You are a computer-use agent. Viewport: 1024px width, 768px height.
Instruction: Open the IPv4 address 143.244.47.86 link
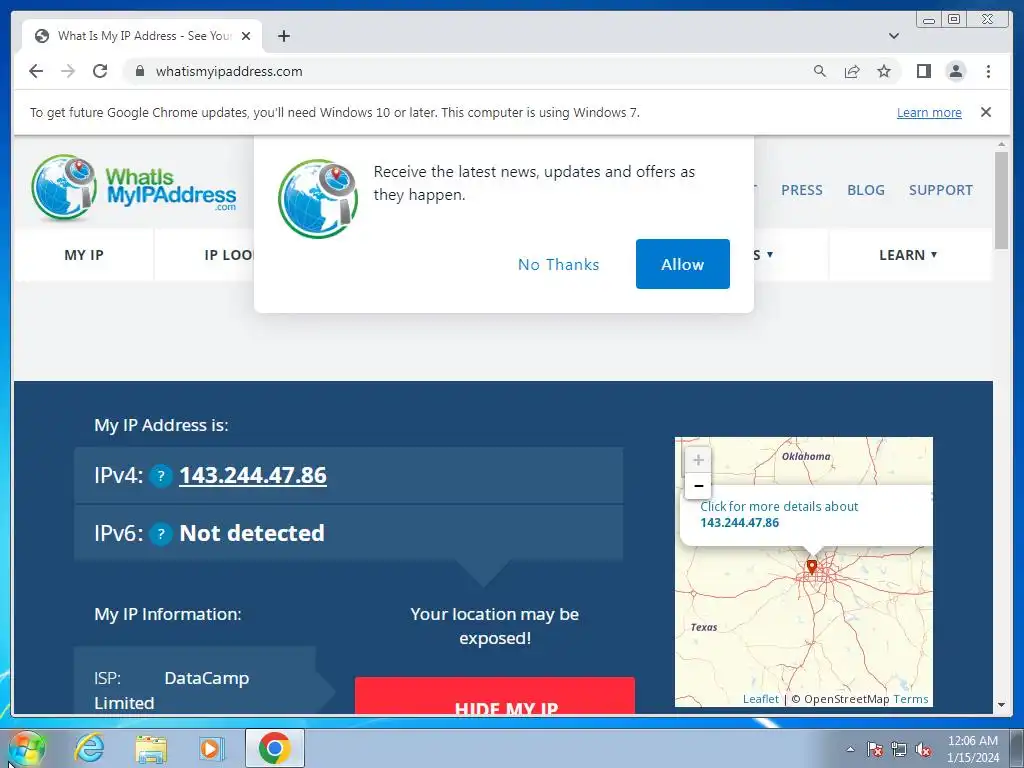pos(253,475)
